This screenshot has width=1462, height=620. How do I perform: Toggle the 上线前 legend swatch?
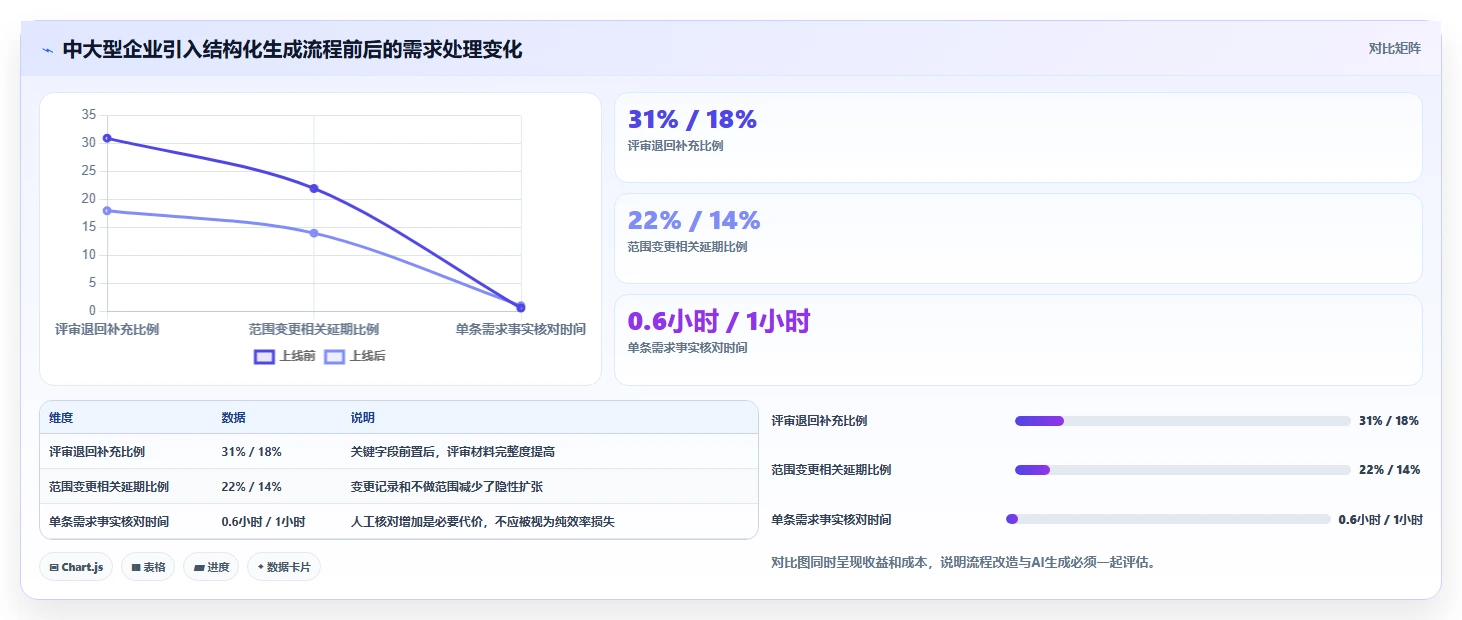[264, 356]
